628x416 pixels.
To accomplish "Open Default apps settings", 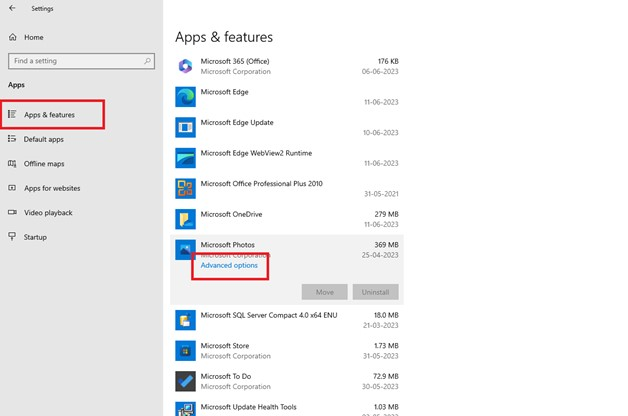I will click(x=44, y=139).
